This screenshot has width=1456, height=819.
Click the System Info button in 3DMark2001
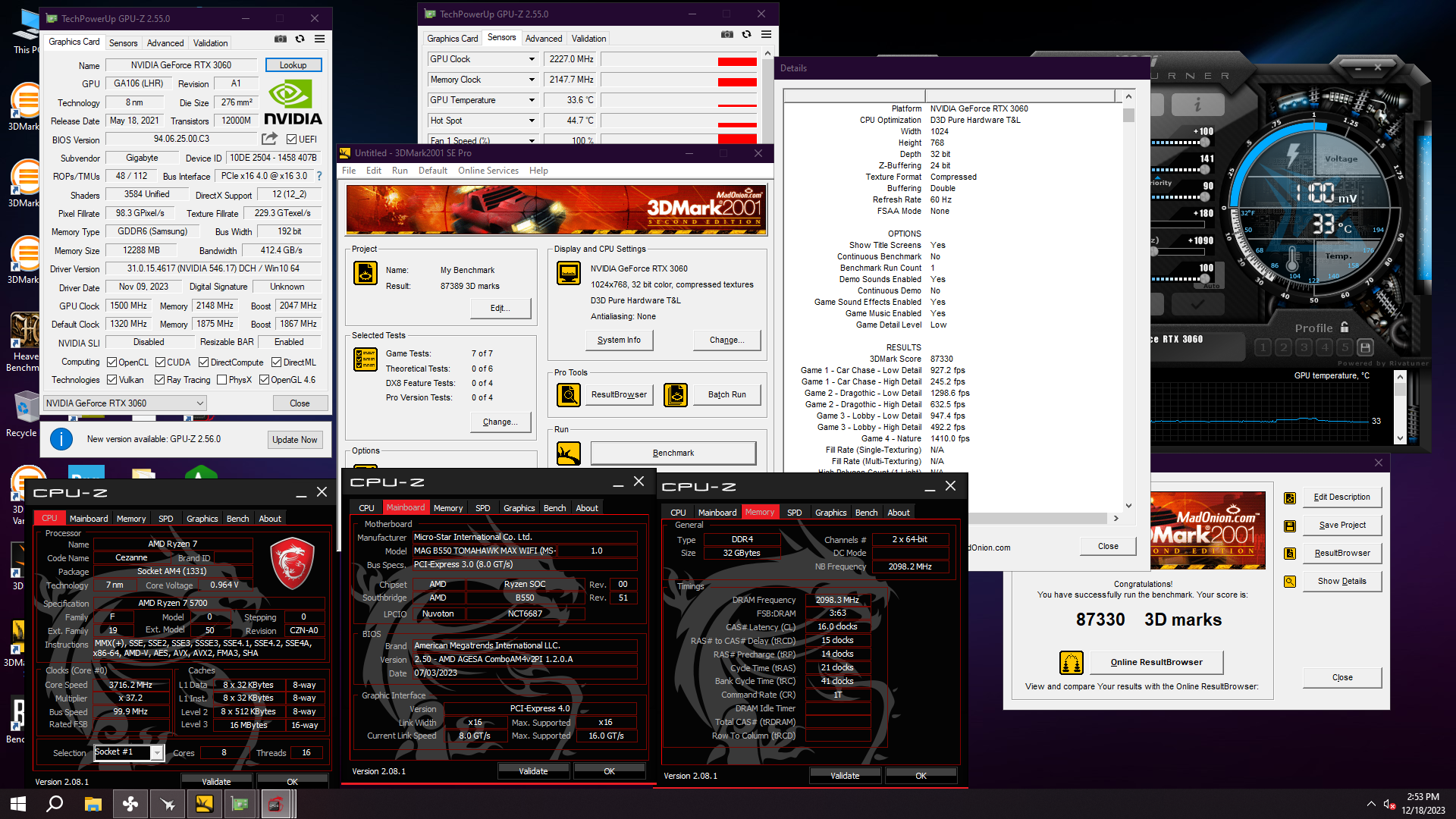619,340
